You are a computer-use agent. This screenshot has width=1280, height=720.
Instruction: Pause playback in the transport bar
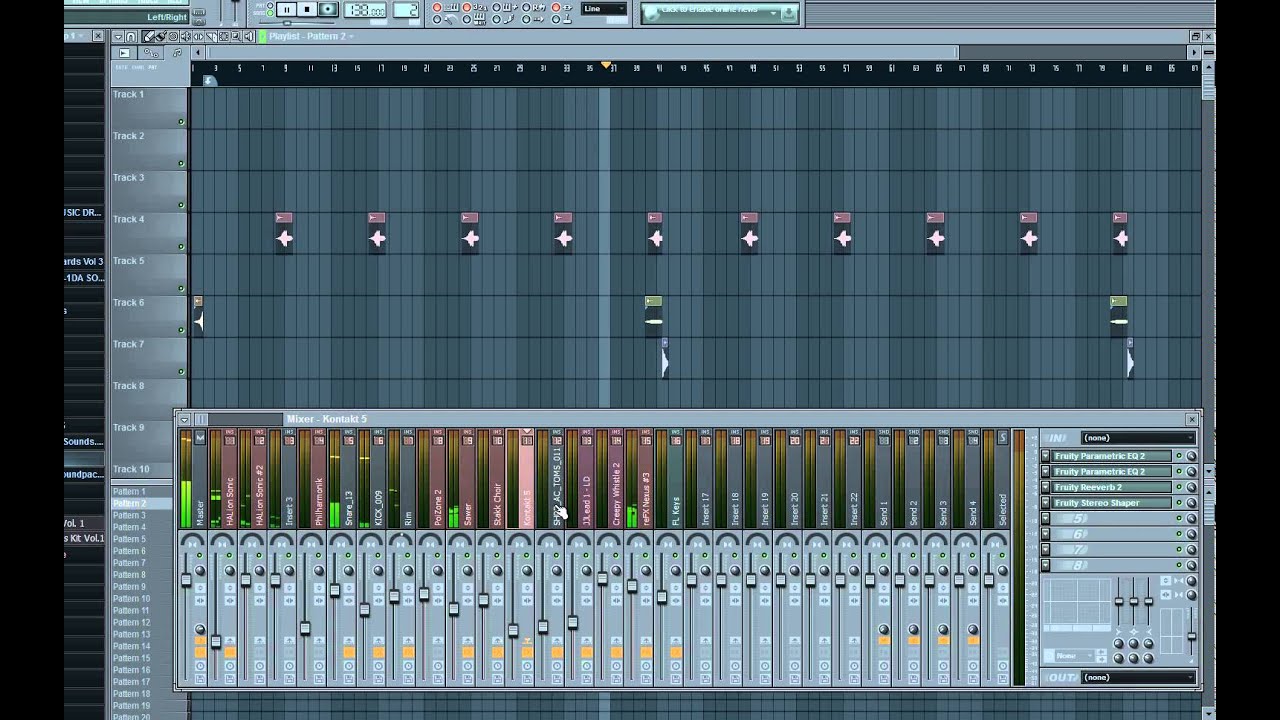(x=287, y=8)
